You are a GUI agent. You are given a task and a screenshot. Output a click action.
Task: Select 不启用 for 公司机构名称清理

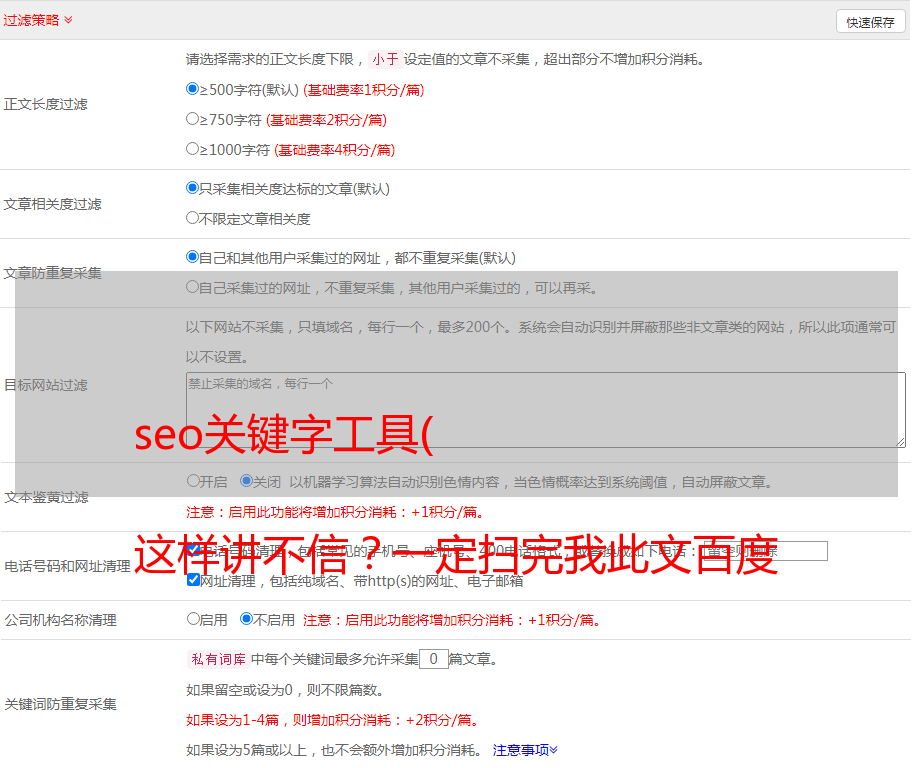246,618
